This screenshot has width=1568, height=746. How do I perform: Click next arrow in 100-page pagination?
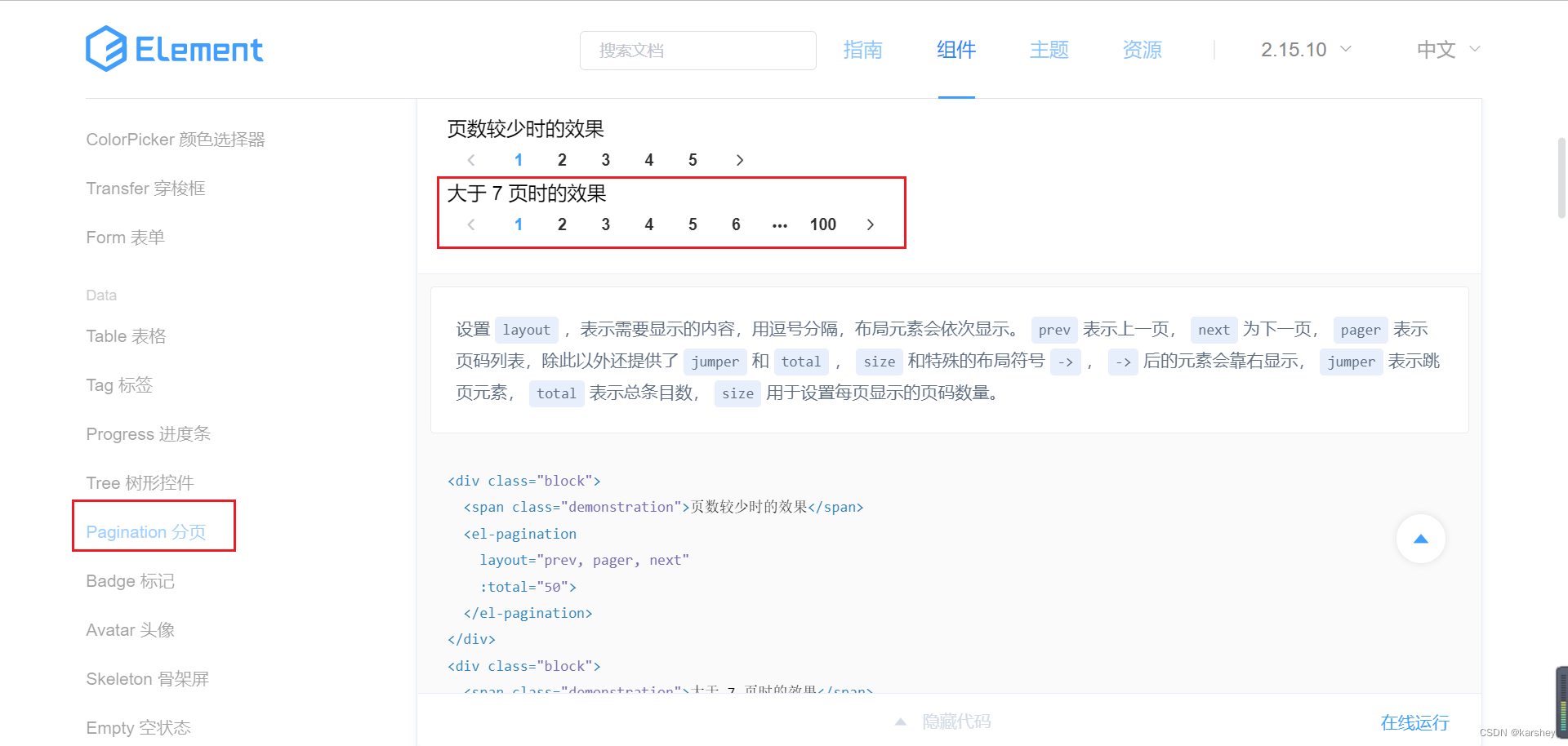[871, 224]
